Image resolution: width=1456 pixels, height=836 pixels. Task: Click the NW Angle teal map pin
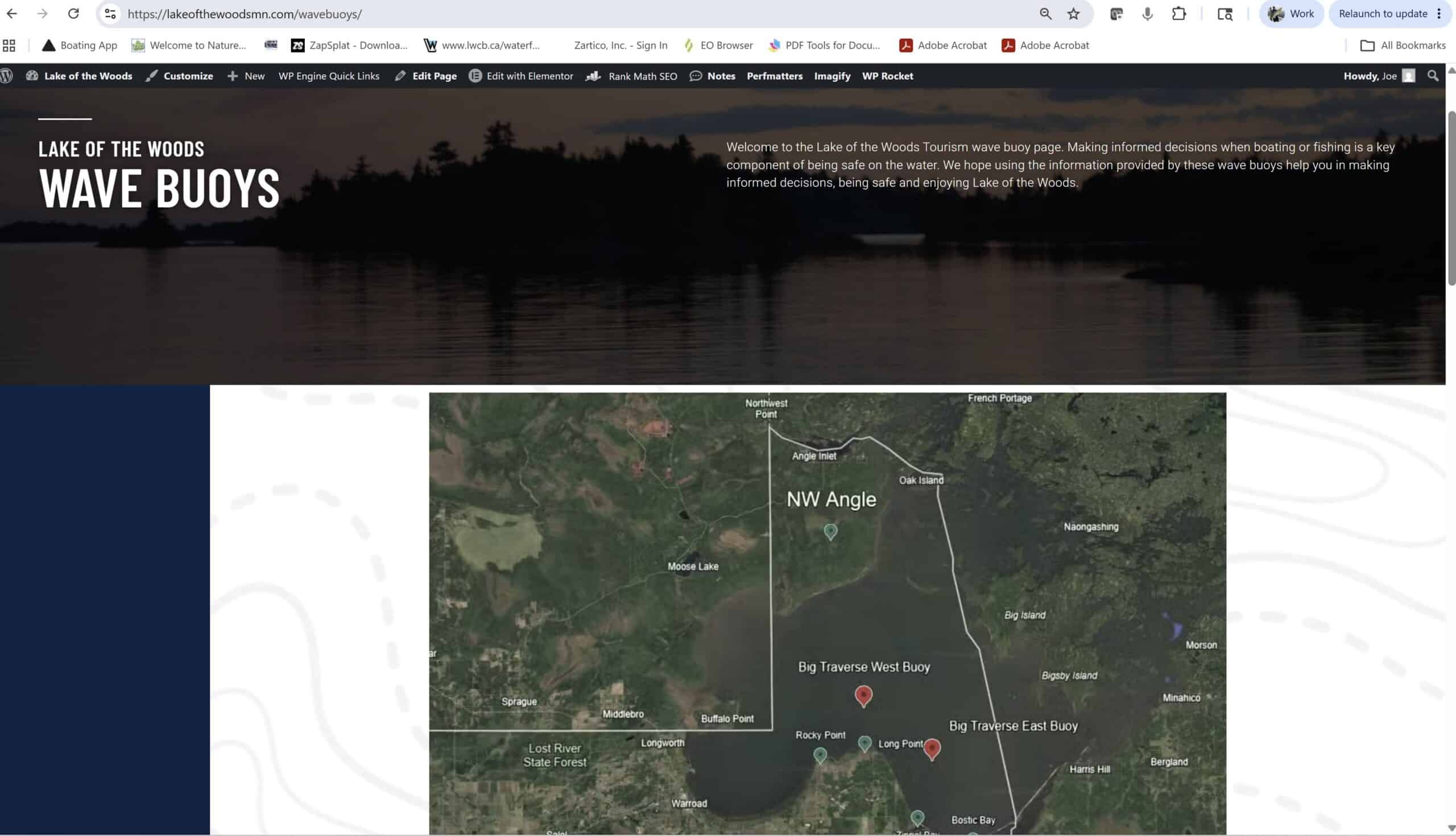830,531
